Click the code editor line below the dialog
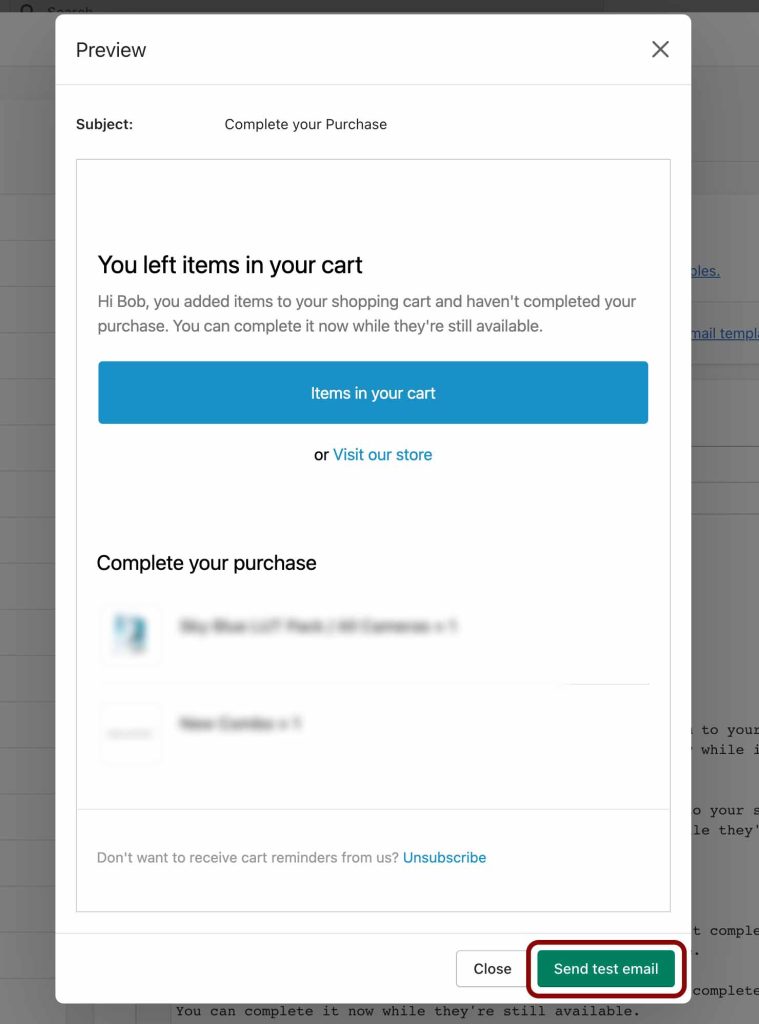The image size is (759, 1024). (x=408, y=1011)
